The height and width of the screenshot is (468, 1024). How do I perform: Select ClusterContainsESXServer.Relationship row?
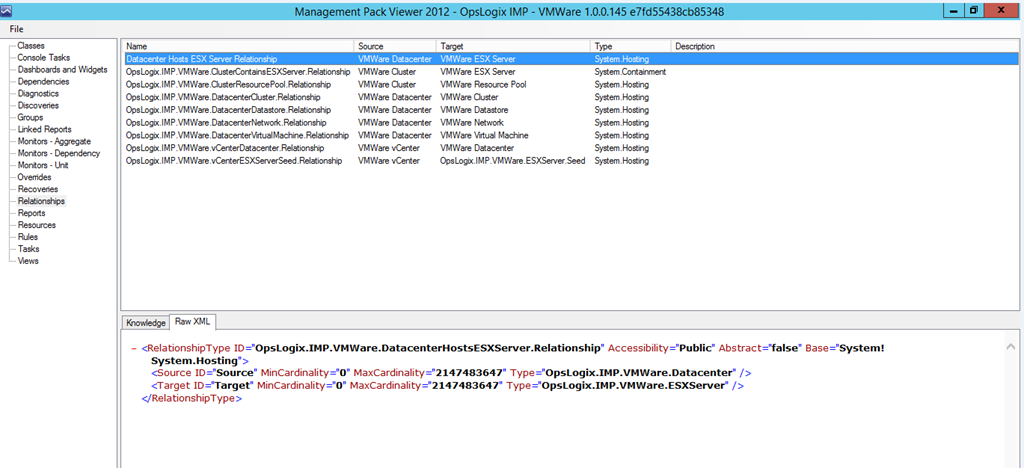point(237,72)
